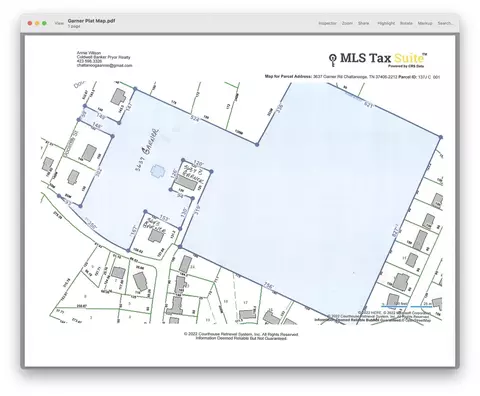Click the handwritten 3637 Garner label
This screenshot has height=396, width=480.
coord(147,150)
